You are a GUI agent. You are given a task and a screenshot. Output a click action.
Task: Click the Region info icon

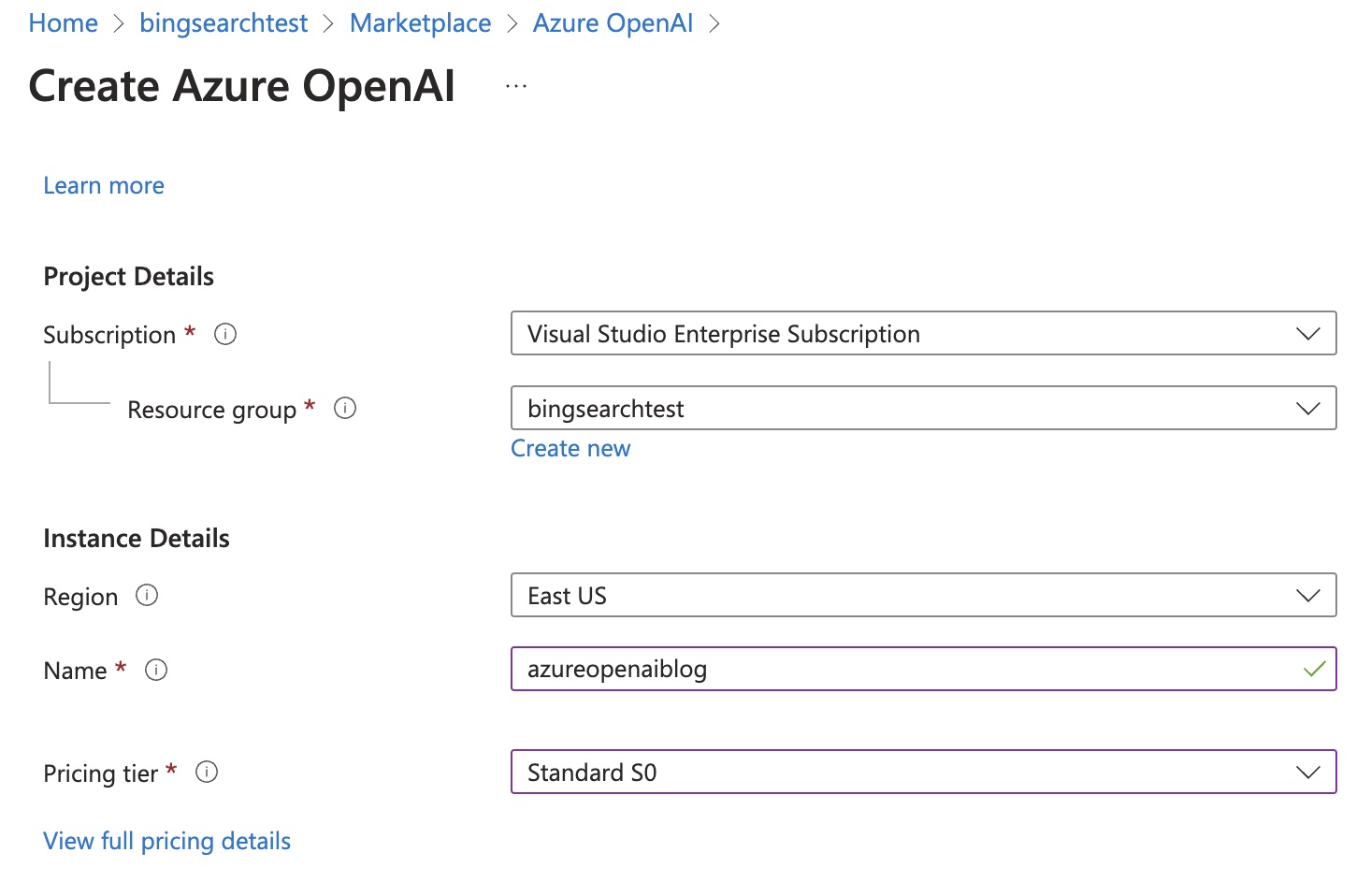[x=147, y=596]
